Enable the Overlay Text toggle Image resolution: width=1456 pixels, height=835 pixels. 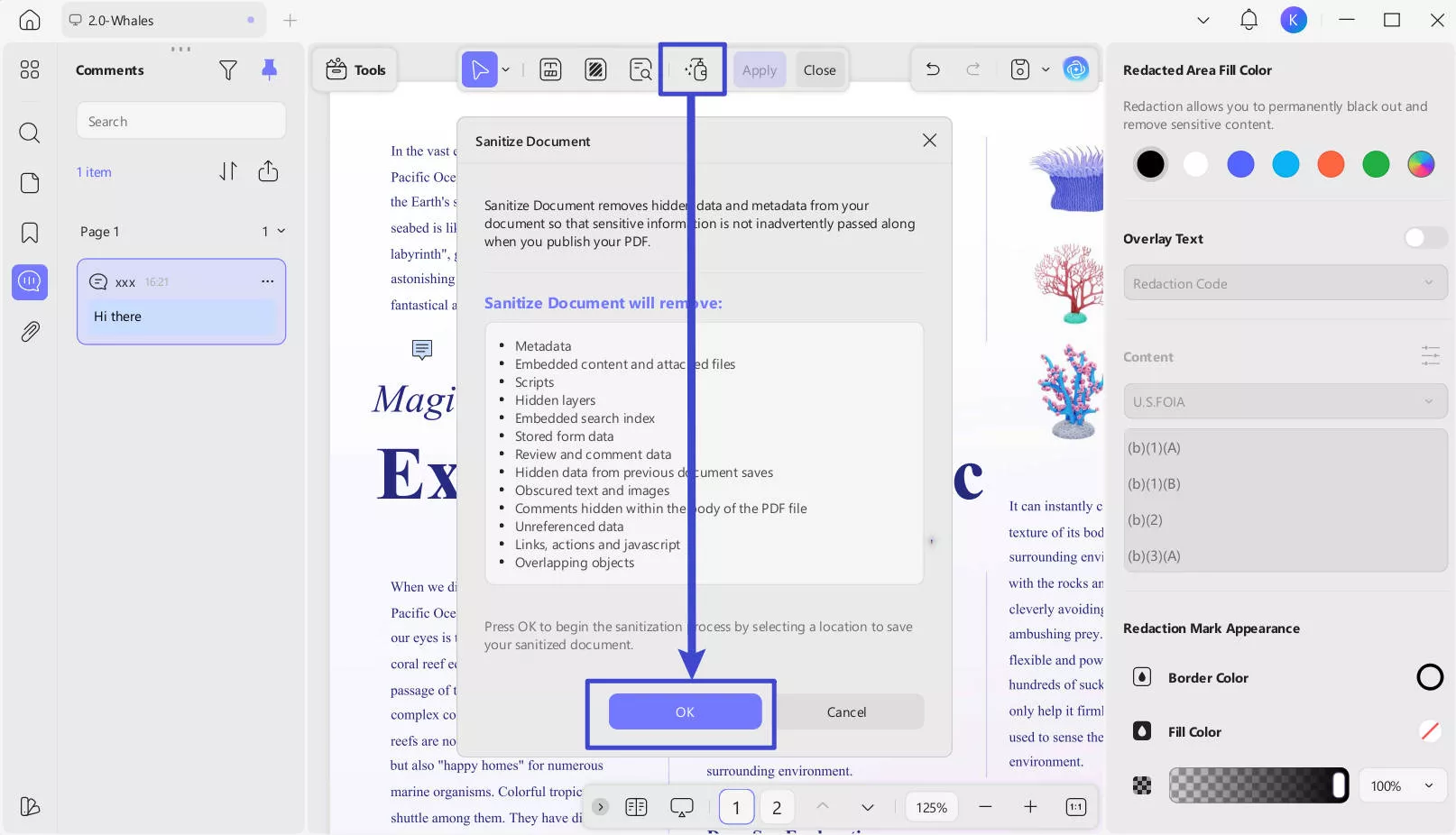(x=1425, y=238)
